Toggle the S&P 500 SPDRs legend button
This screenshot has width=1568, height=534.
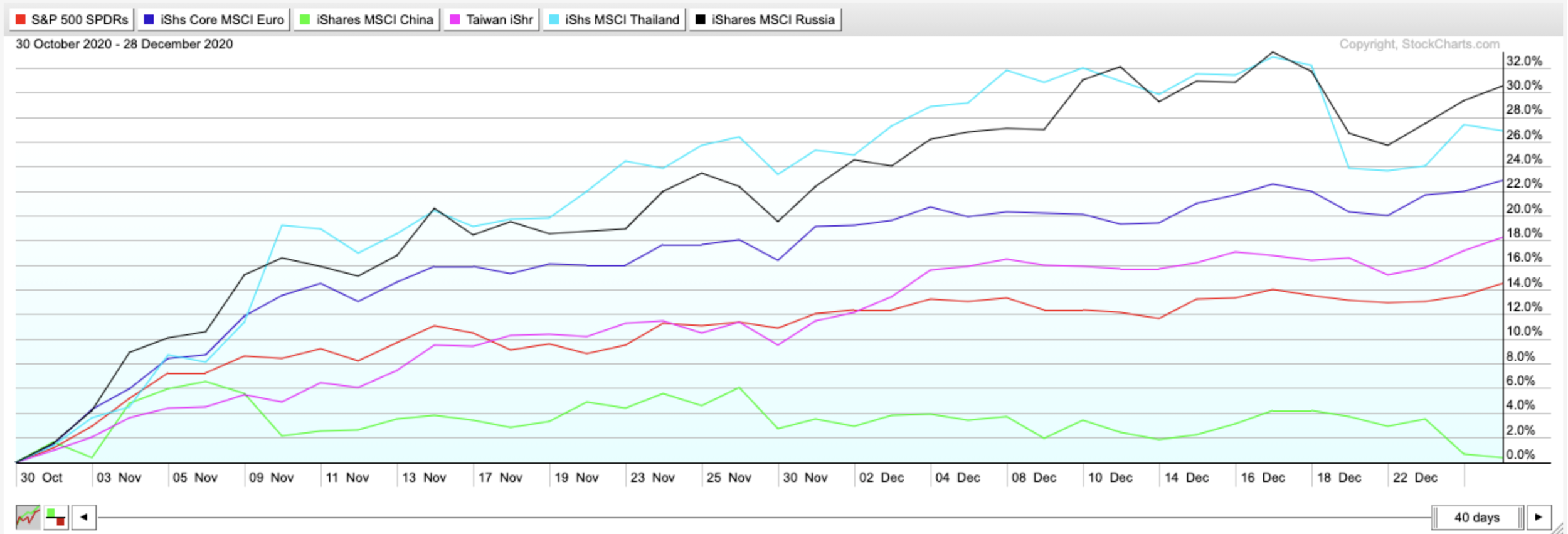click(x=72, y=19)
